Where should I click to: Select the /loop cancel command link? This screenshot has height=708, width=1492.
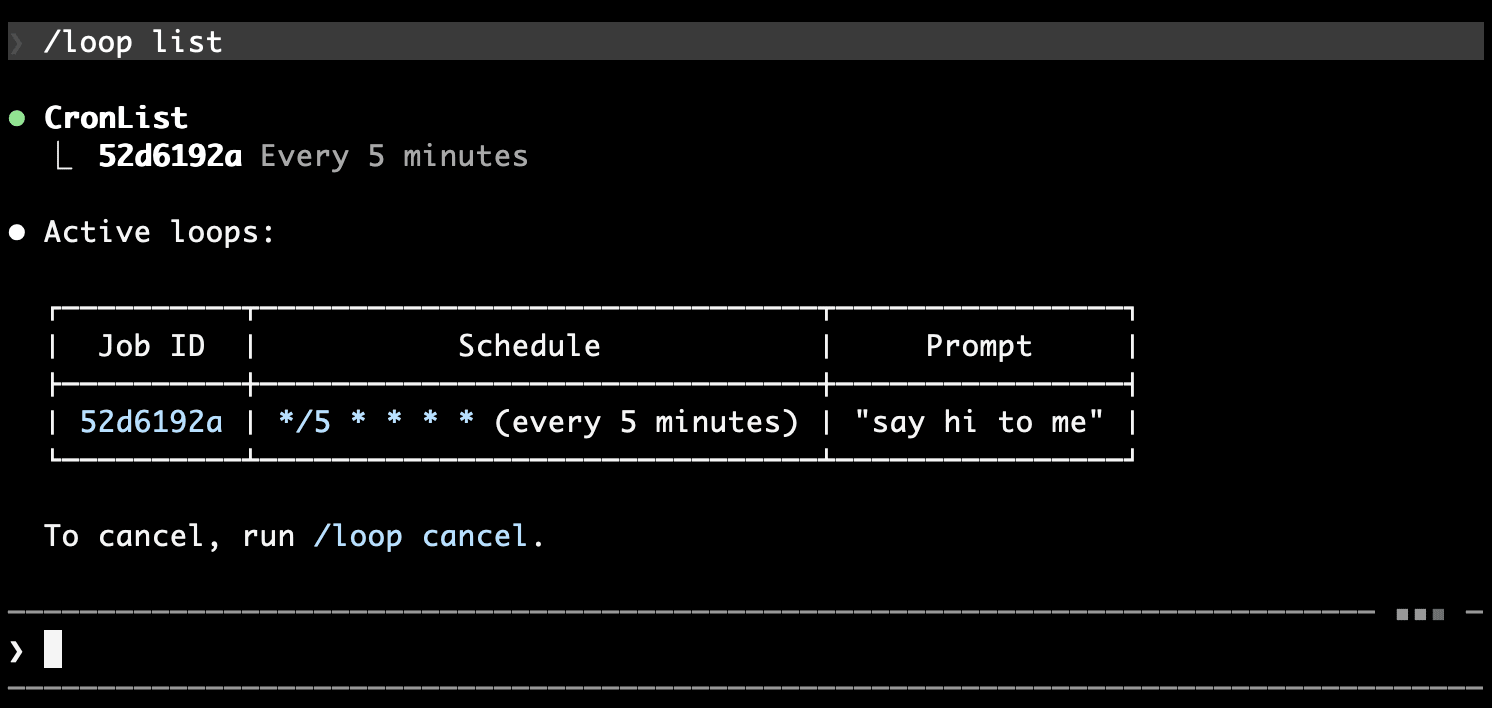pos(420,536)
